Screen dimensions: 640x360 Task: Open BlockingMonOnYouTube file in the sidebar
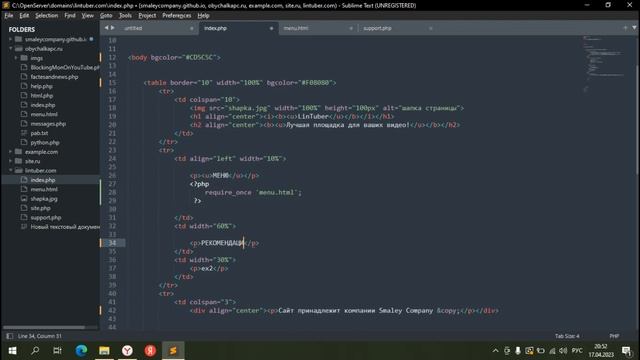(64, 67)
